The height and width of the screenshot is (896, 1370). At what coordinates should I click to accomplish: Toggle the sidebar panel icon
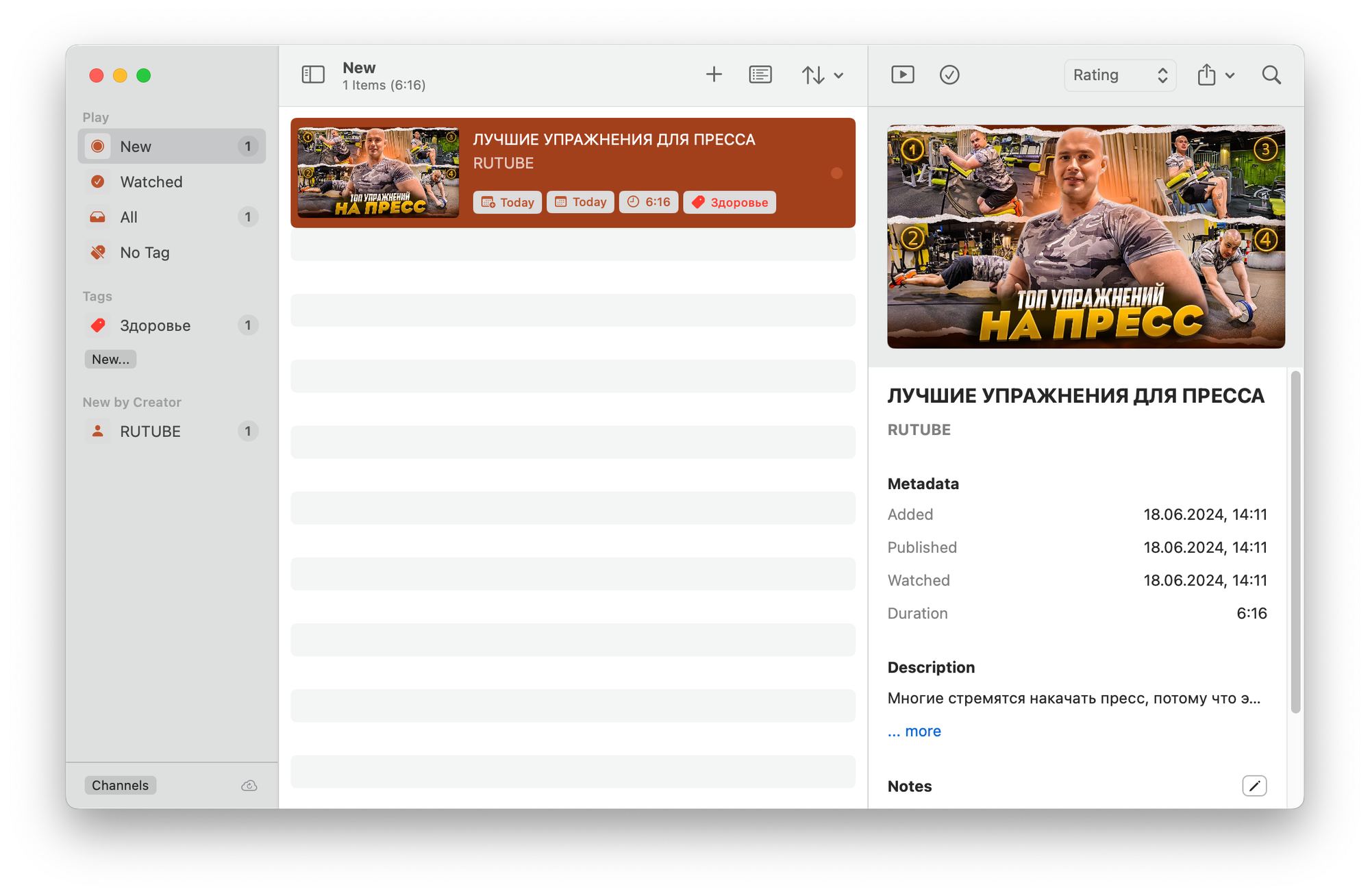click(x=313, y=75)
